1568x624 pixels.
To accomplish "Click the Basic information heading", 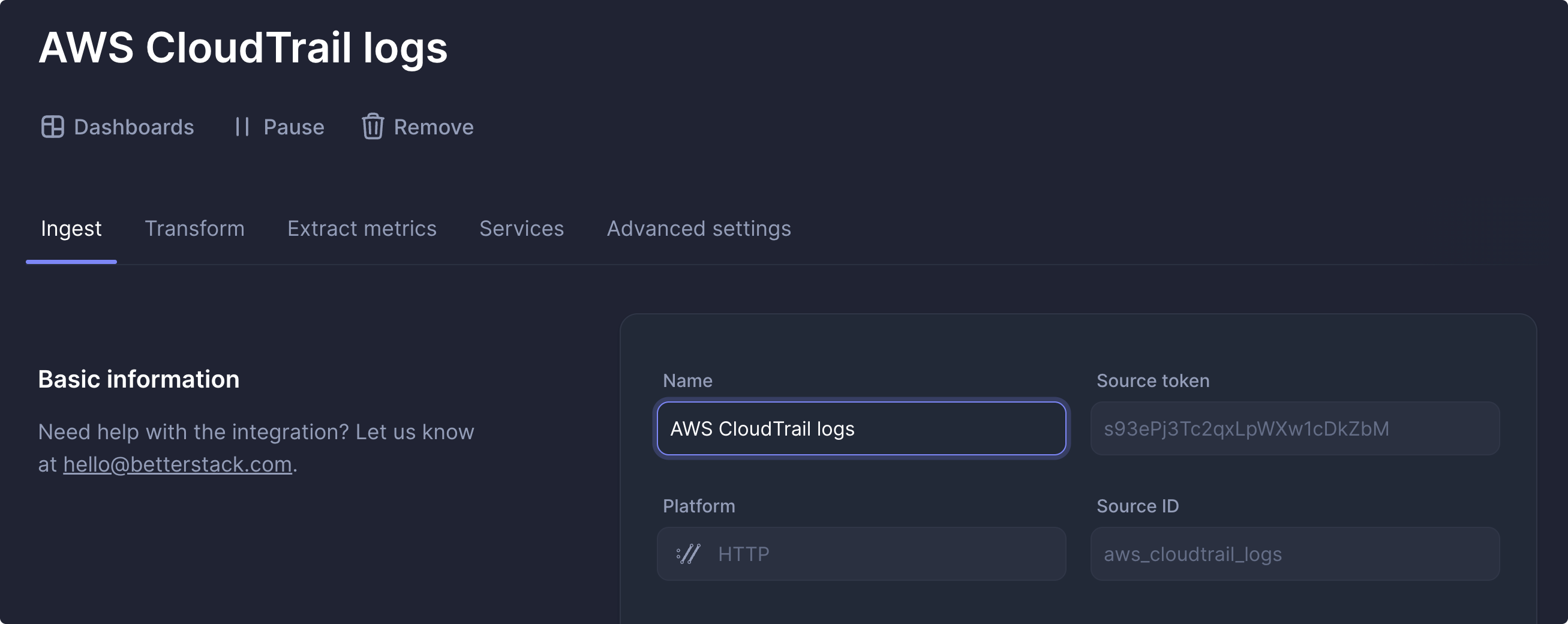I will click(x=139, y=379).
